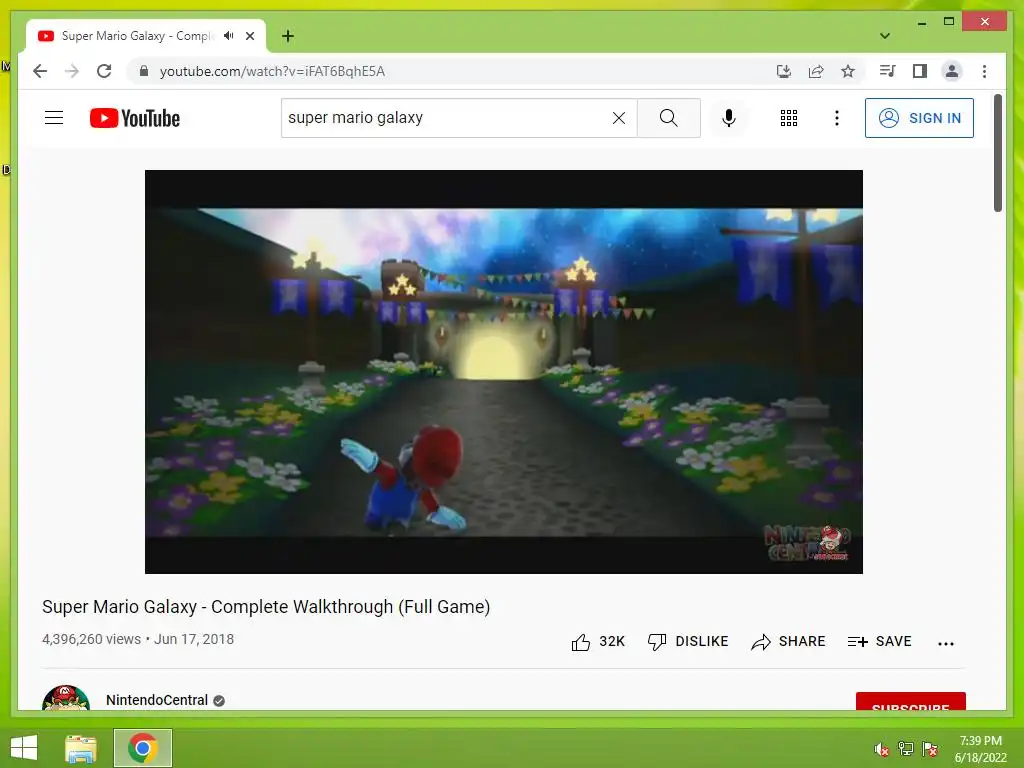Go back in Chrome

coord(40,71)
